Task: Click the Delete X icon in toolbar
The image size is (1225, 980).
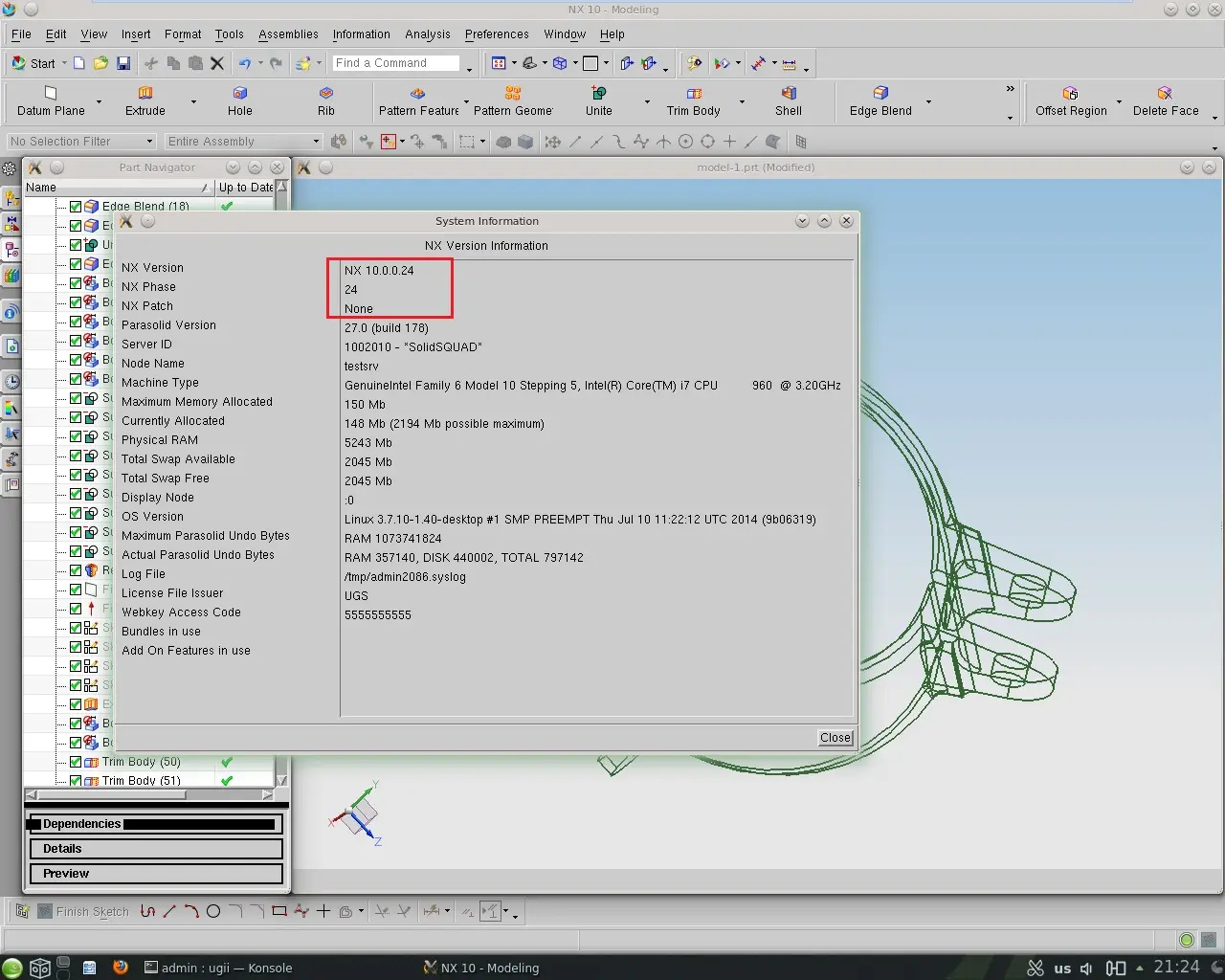Action: 217,63
